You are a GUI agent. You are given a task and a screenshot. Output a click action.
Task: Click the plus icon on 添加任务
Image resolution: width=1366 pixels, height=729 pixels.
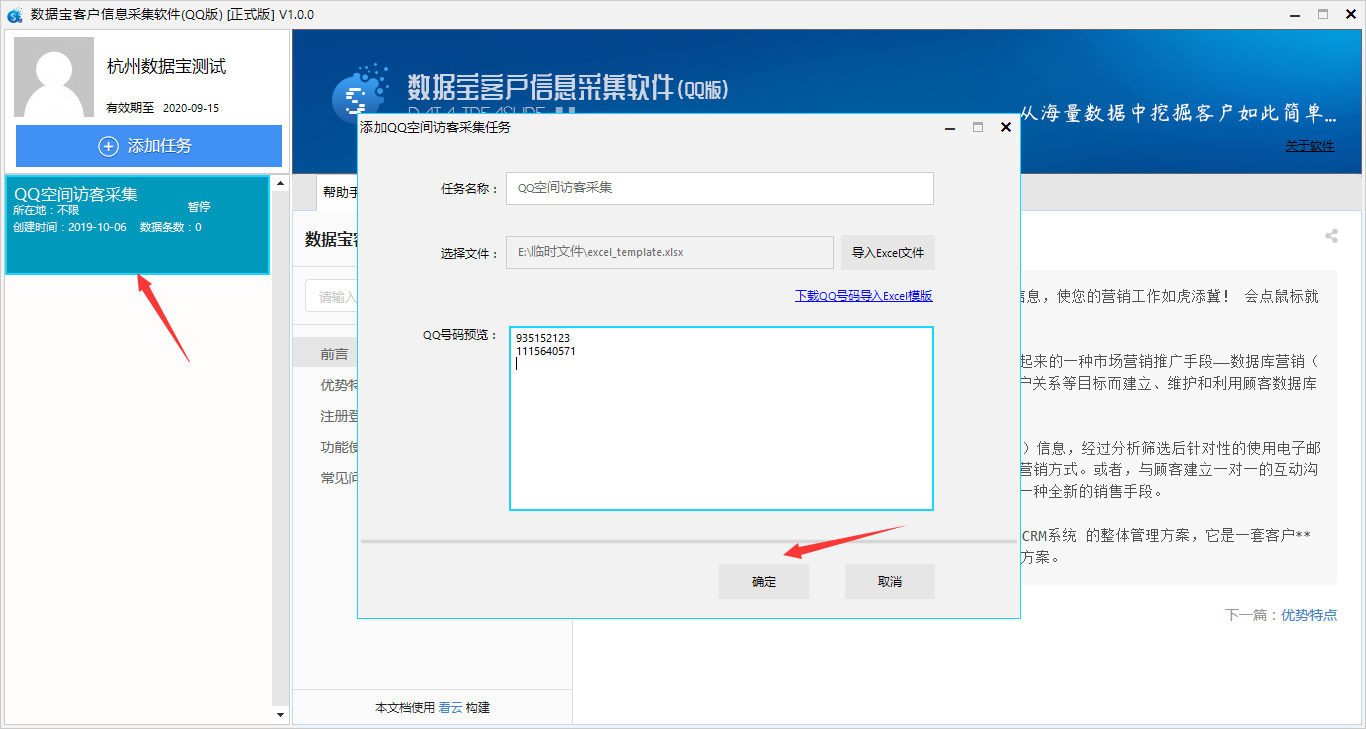pos(108,146)
